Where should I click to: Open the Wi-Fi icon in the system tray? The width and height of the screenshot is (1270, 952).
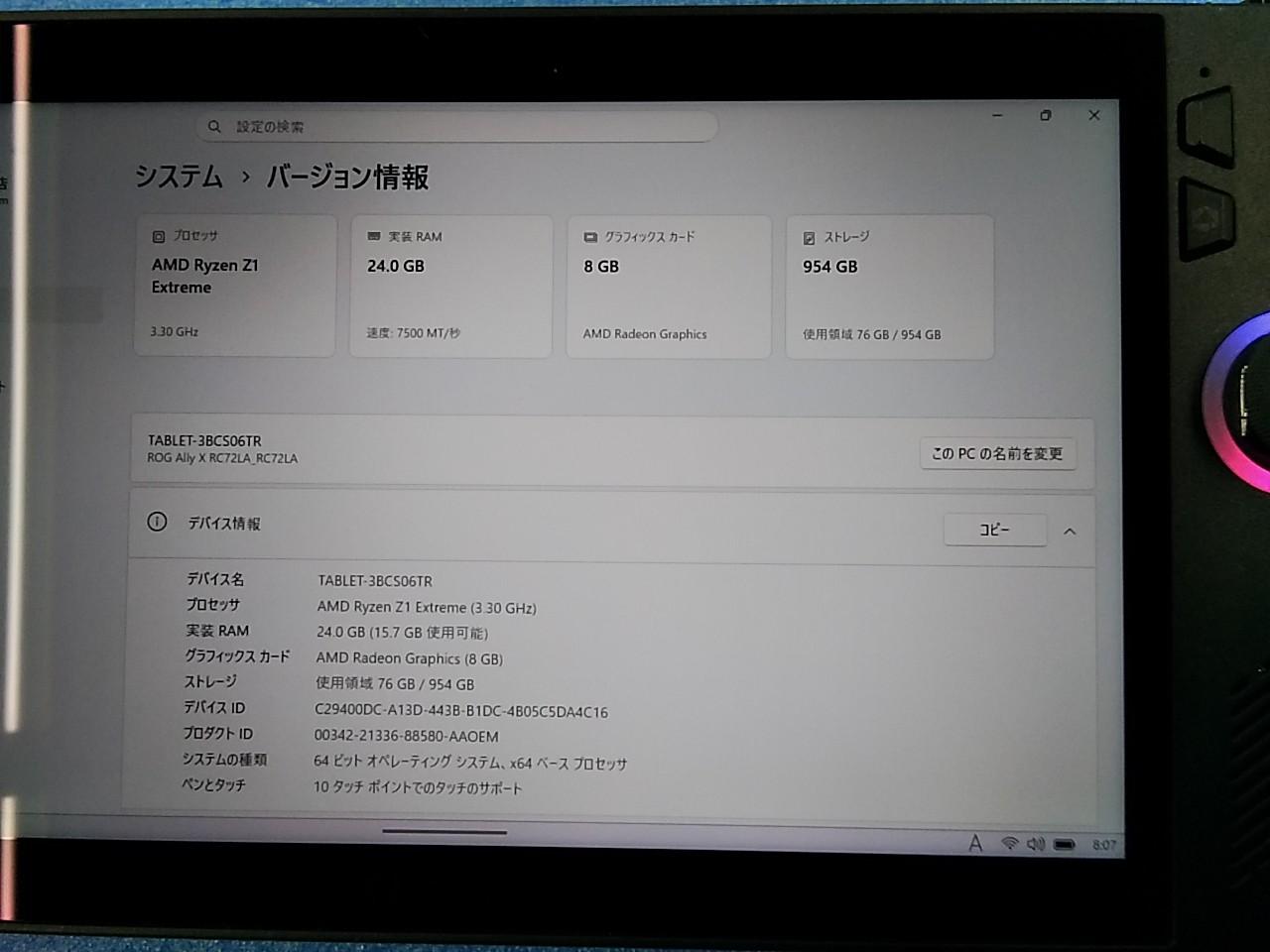coord(1010,844)
